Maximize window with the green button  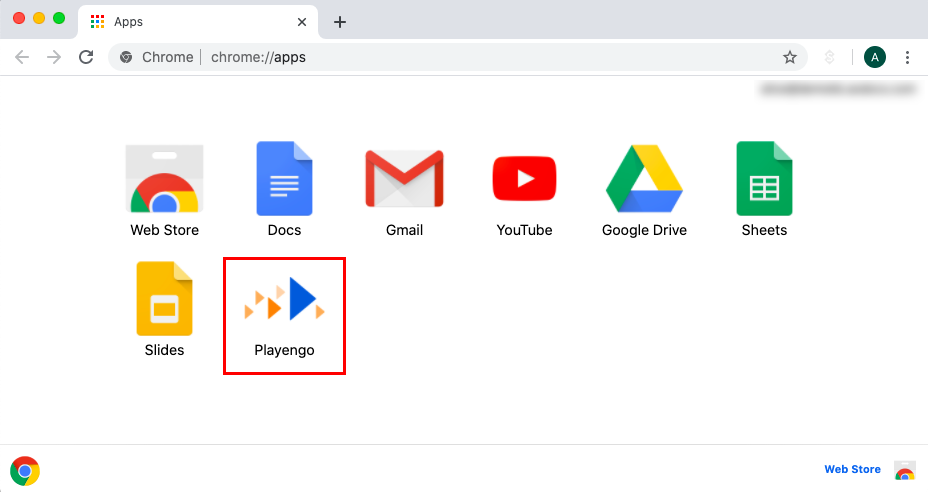click(x=59, y=18)
